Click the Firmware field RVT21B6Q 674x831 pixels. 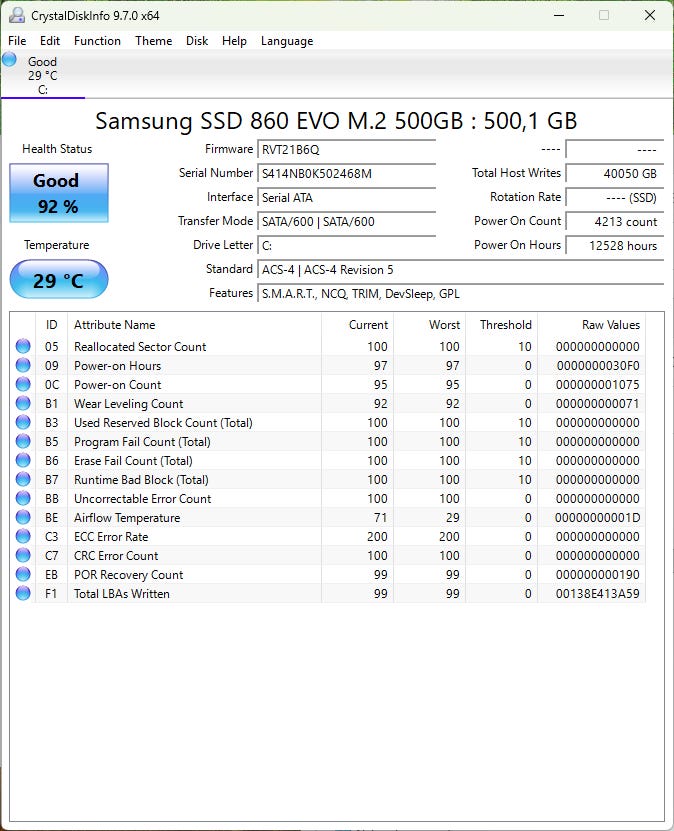347,149
